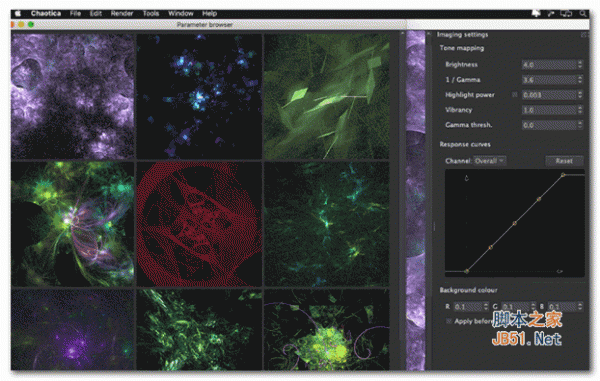Click the screen mirroring icon in the menu bar
The height and width of the screenshot is (381, 600).
pos(566,13)
